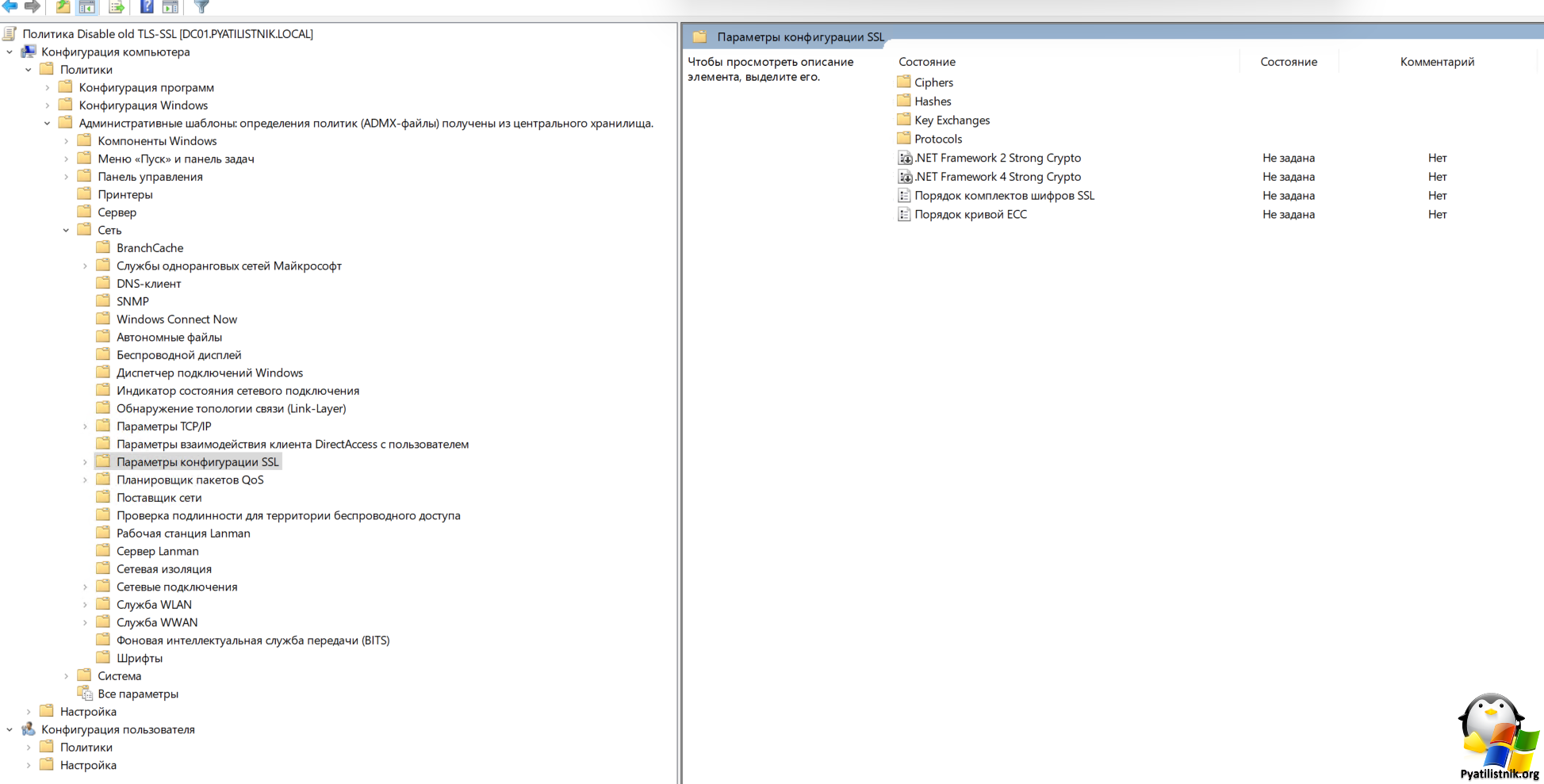The image size is (1544, 784).
Task: Open the Protocols folder in right pane
Action: click(937, 139)
